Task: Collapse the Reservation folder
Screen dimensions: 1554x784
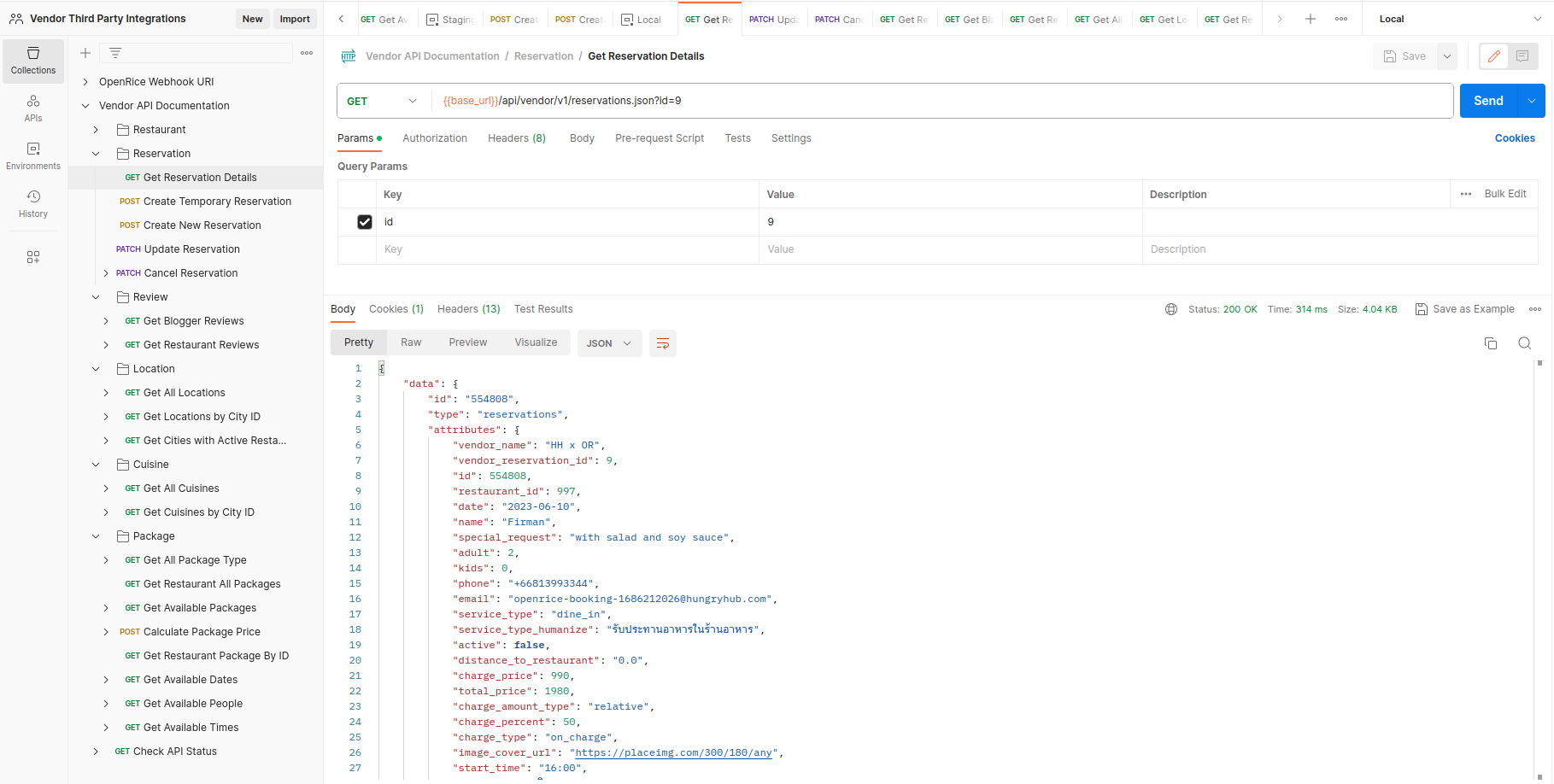Action: coord(96,154)
